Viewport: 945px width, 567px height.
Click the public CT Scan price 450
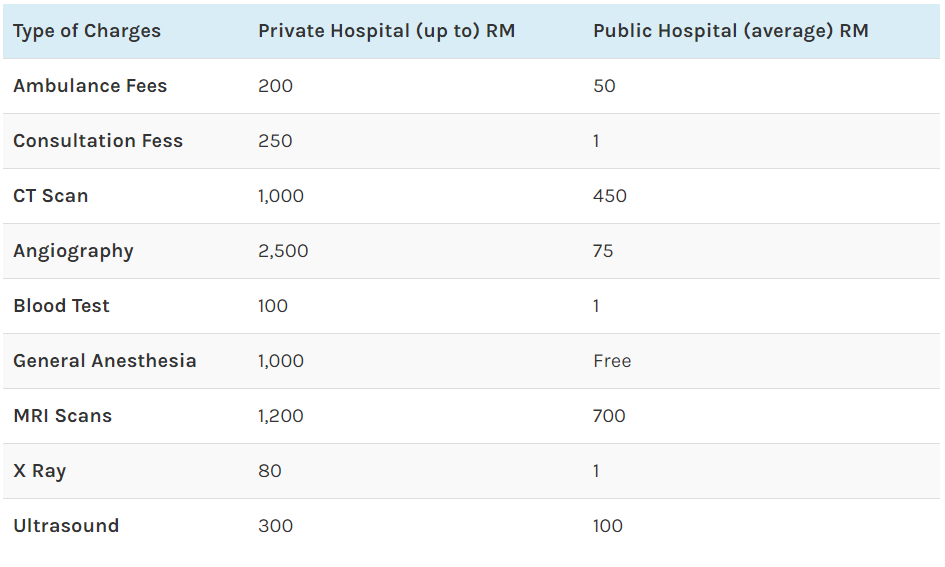pos(610,196)
